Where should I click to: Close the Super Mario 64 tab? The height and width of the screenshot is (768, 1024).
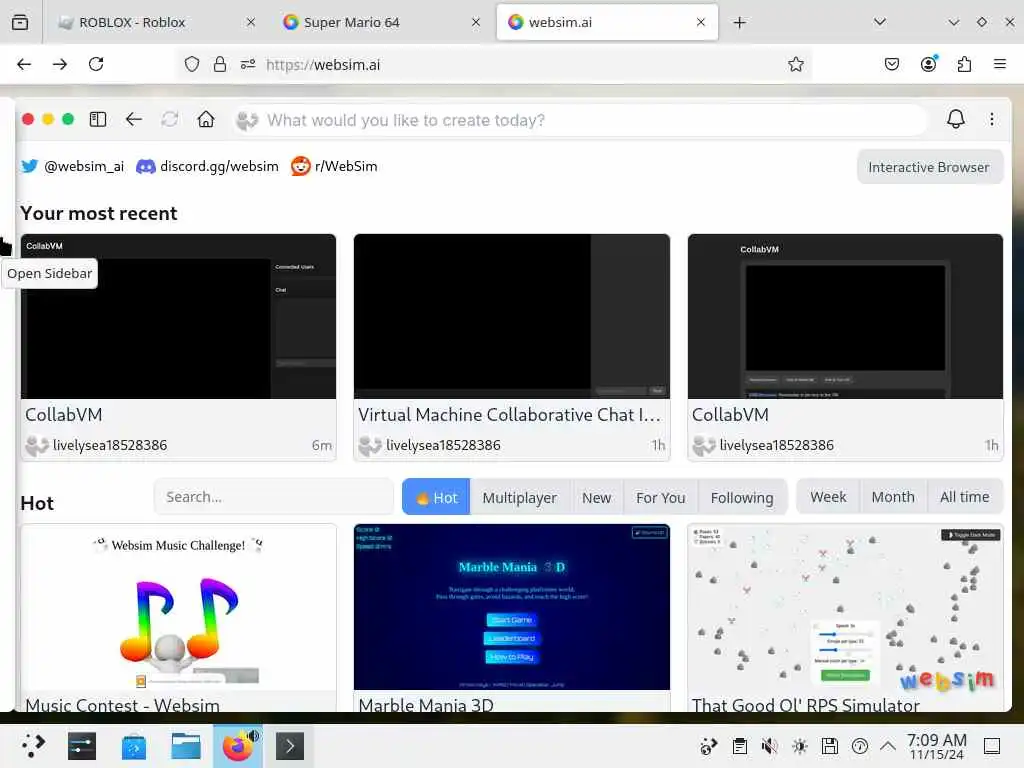[x=475, y=22]
